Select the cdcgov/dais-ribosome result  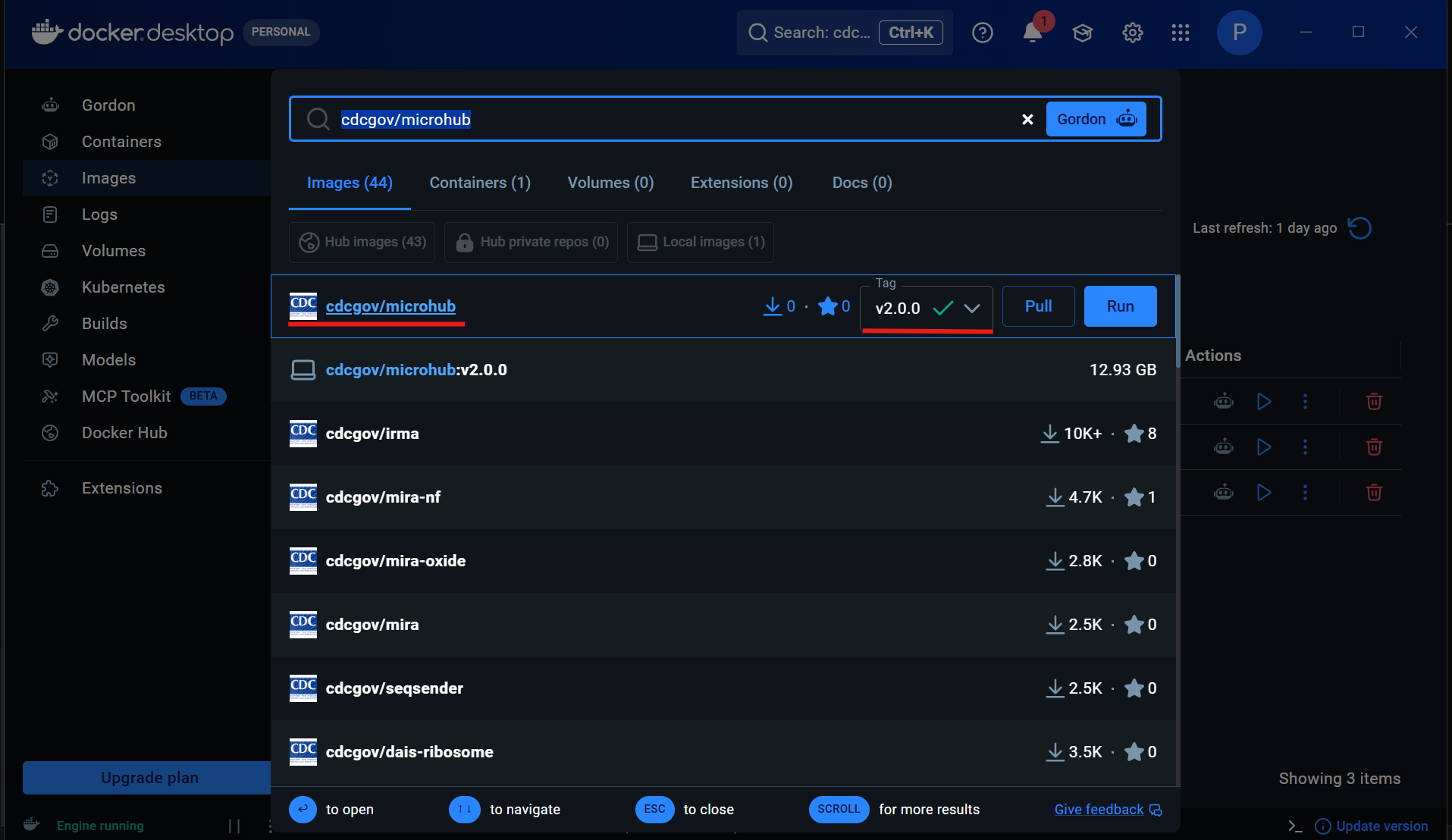tap(724, 752)
